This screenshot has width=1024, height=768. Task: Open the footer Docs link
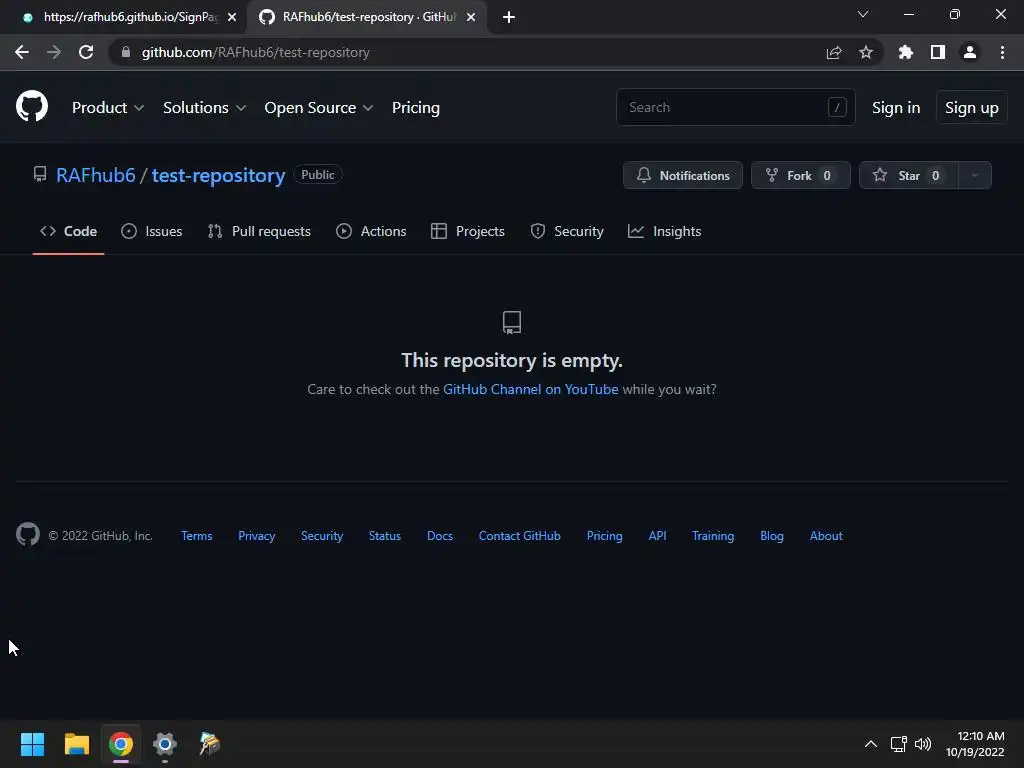[440, 536]
